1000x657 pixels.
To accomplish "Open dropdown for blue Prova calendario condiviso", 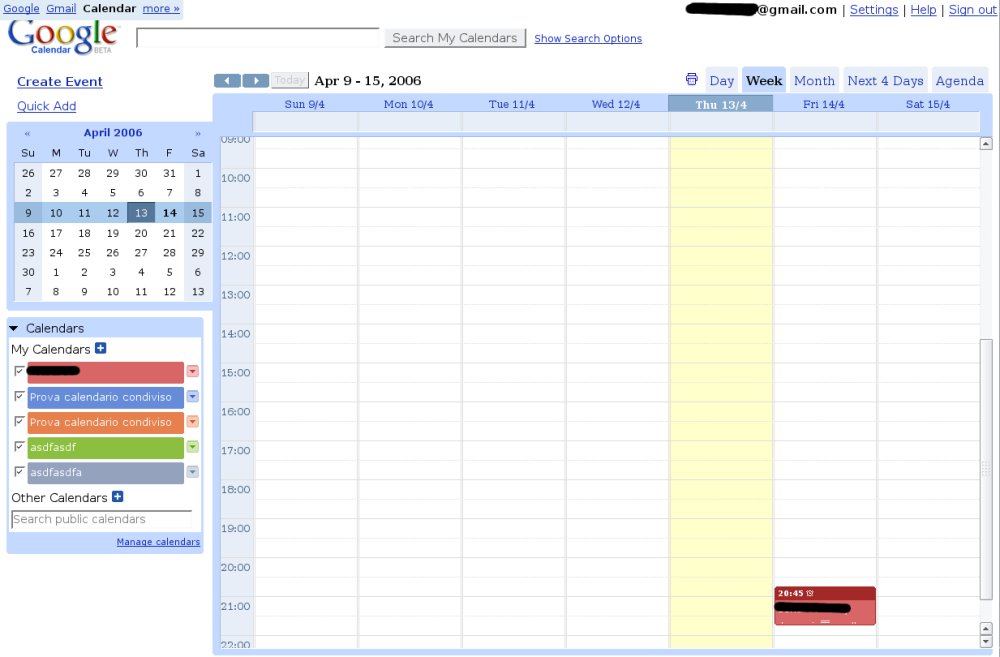I will click(192, 397).
